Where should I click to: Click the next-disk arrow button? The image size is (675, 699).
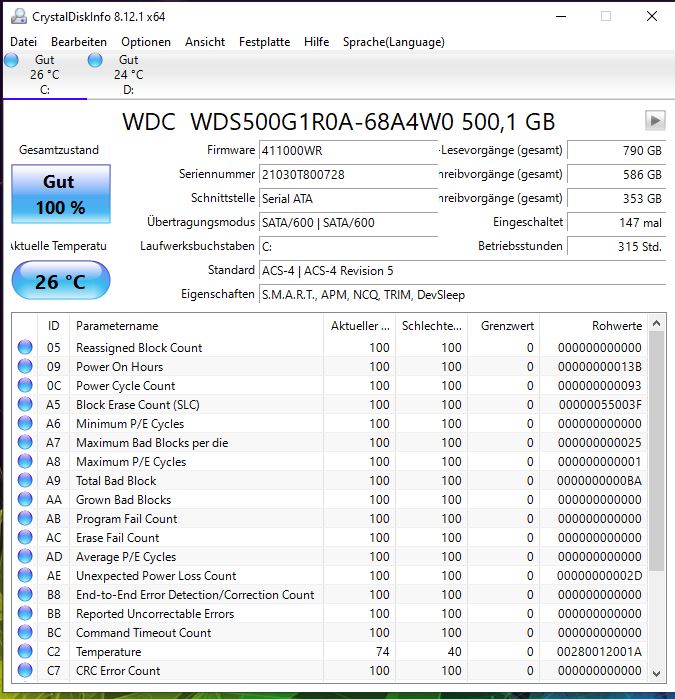(x=655, y=120)
